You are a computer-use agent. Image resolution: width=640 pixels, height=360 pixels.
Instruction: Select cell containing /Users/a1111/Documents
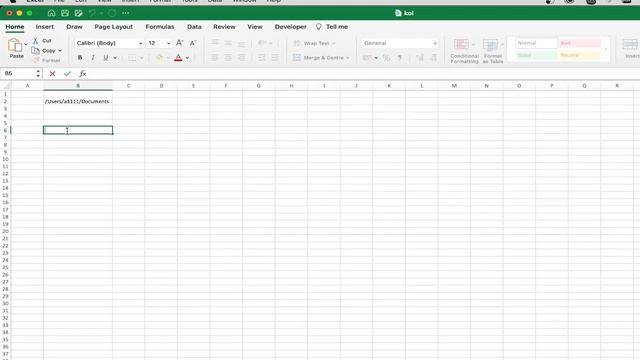point(78,101)
